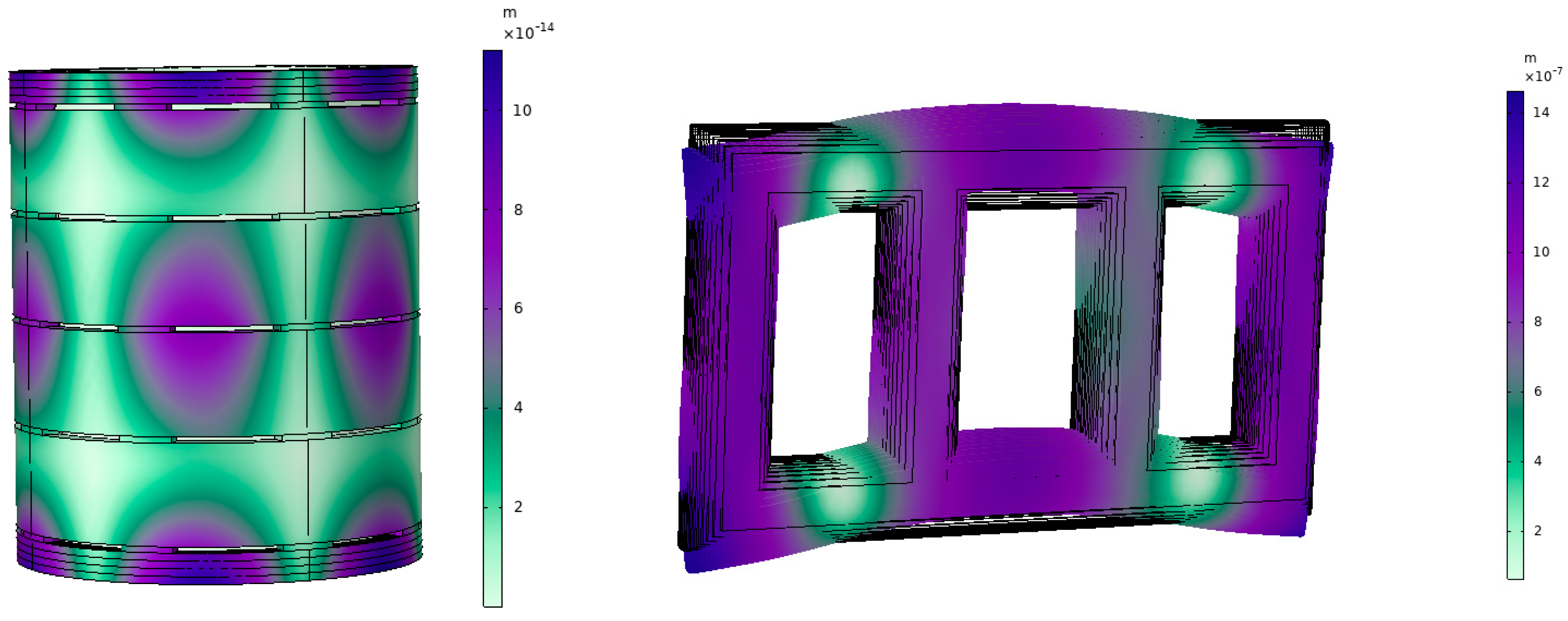Click the '10' tick on left legend
1568x621 pixels.
pyautogui.click(x=522, y=111)
